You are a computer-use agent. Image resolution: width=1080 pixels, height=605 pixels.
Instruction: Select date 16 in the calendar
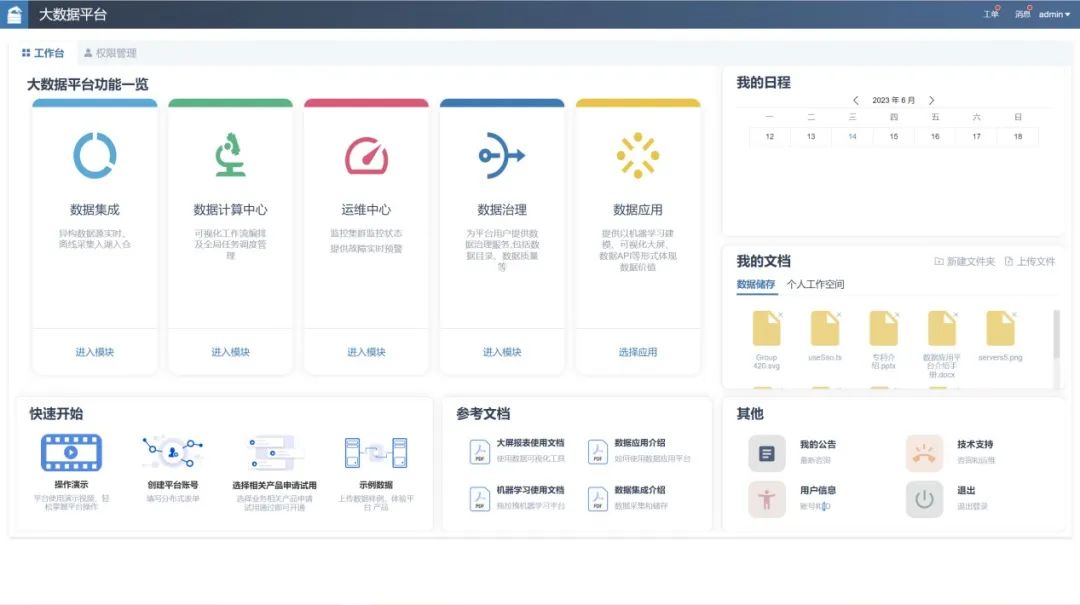click(x=935, y=136)
